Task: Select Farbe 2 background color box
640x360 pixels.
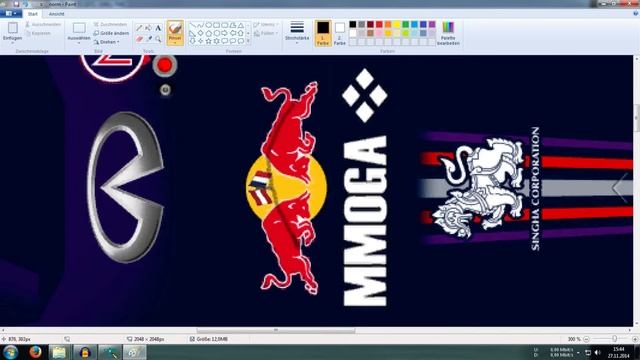Action: coord(340,33)
